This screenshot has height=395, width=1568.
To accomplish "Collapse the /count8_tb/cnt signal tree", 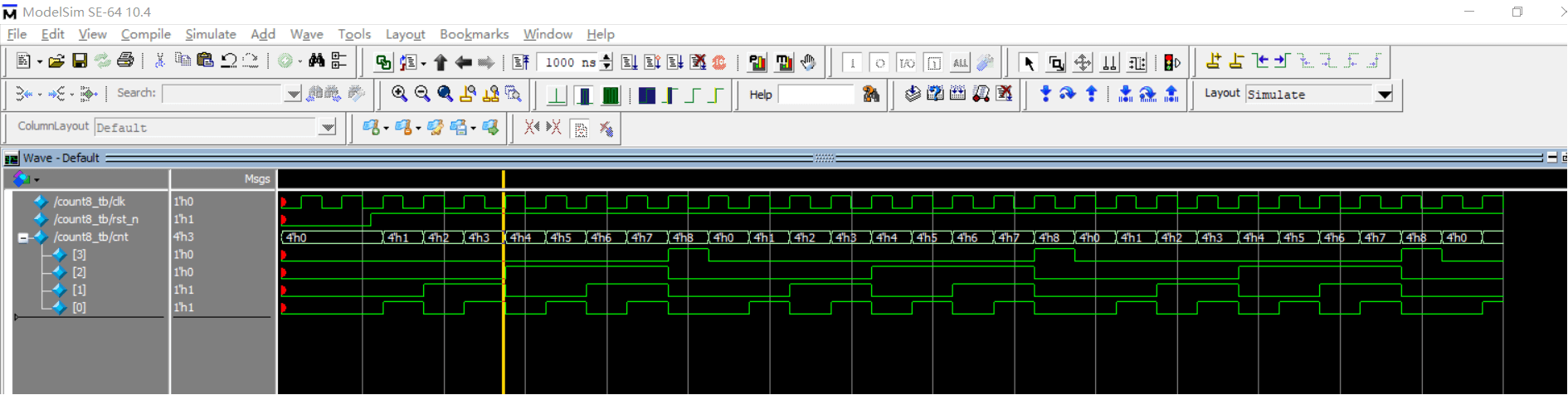I will tap(23, 237).
